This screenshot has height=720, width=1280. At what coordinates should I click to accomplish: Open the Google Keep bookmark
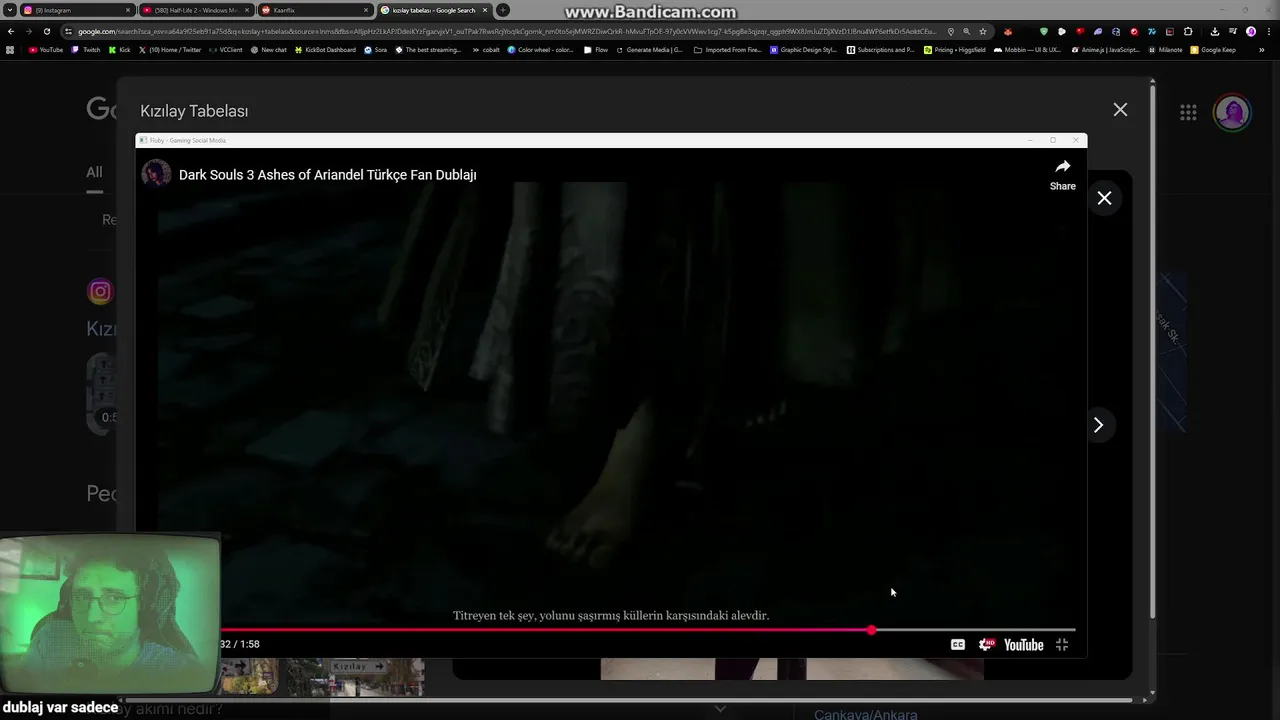pyautogui.click(x=1213, y=50)
